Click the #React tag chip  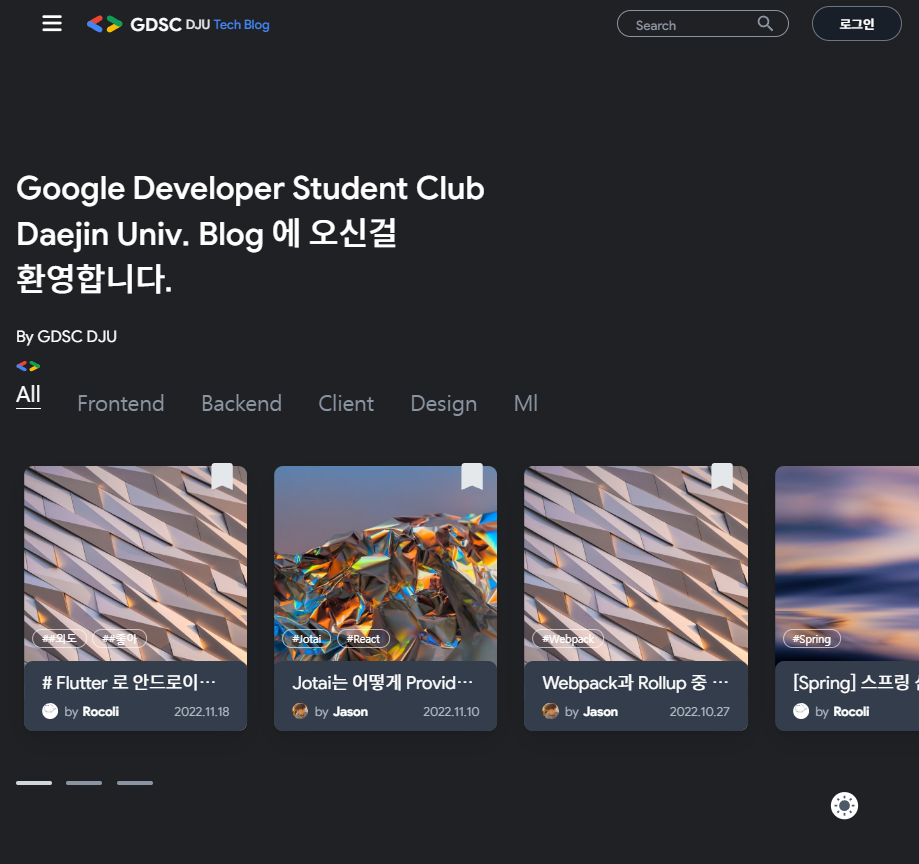[x=363, y=639]
